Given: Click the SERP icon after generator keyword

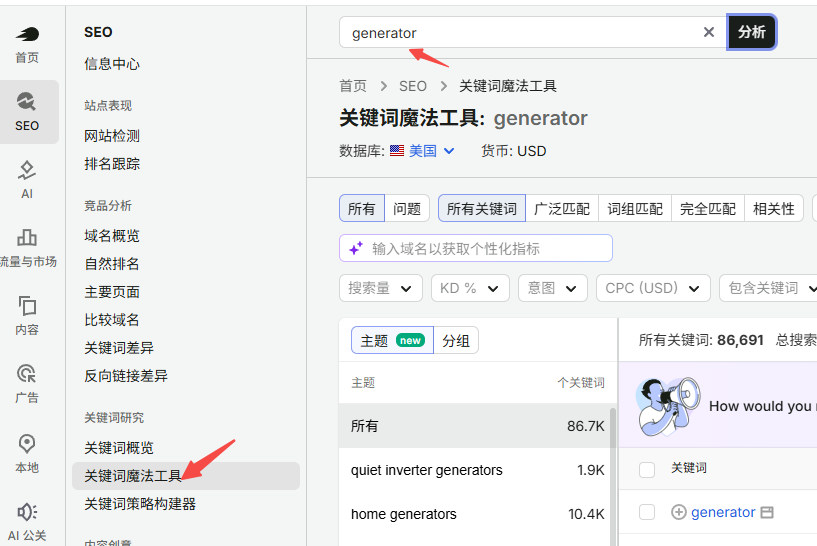Looking at the screenshot, I should (767, 512).
